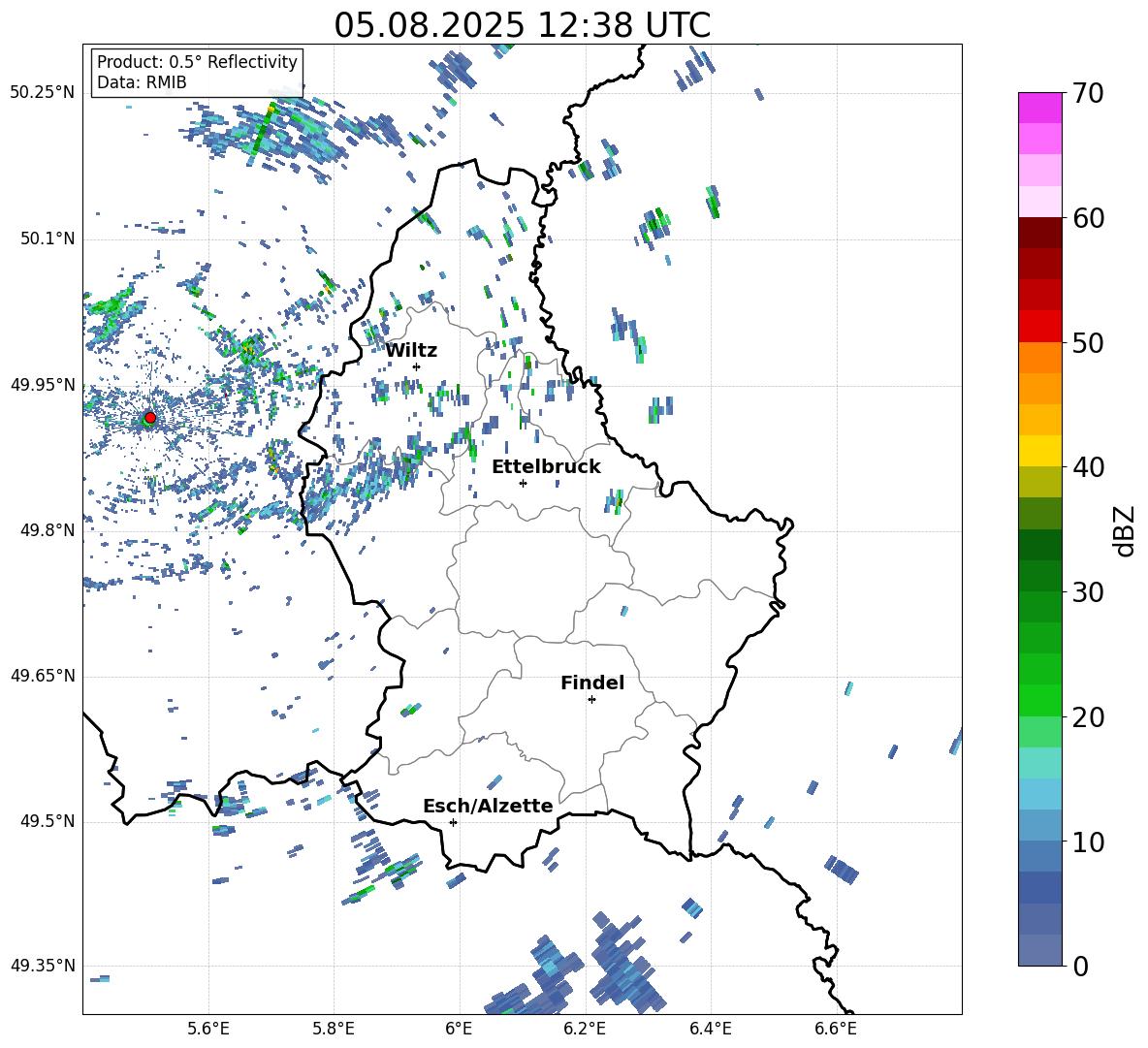Image resolution: width=1148 pixels, height=1048 pixels.
Task: Click the 6.6°E longitude label
Action: pyautogui.click(x=836, y=1029)
